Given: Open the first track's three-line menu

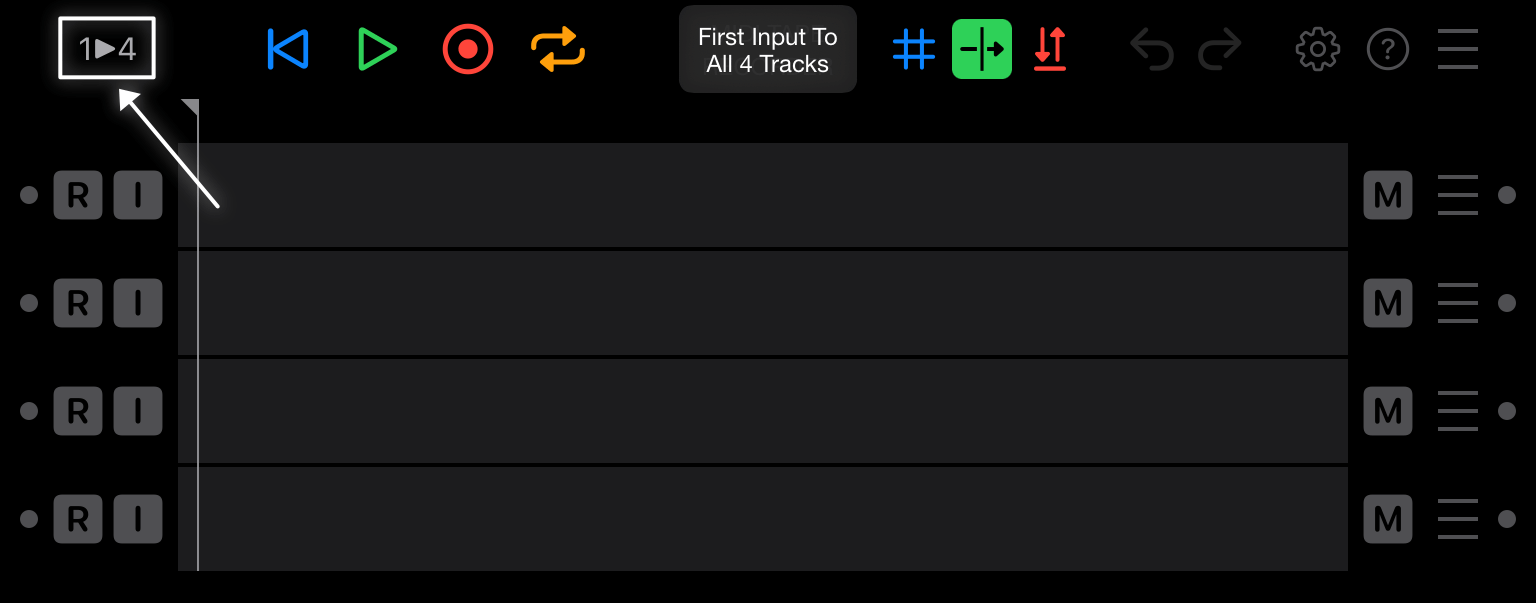Looking at the screenshot, I should tap(1458, 195).
